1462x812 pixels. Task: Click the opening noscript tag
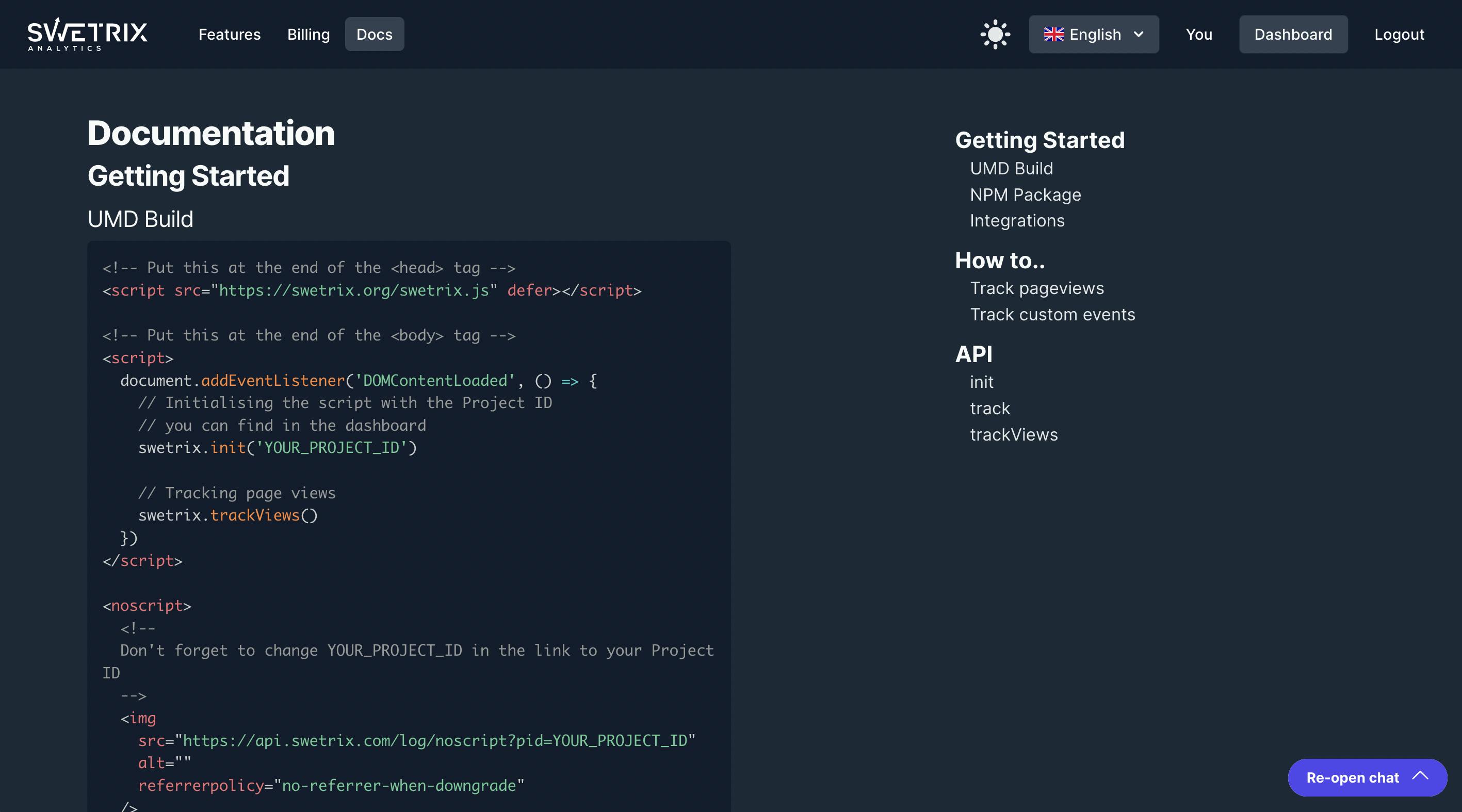[x=147, y=606]
